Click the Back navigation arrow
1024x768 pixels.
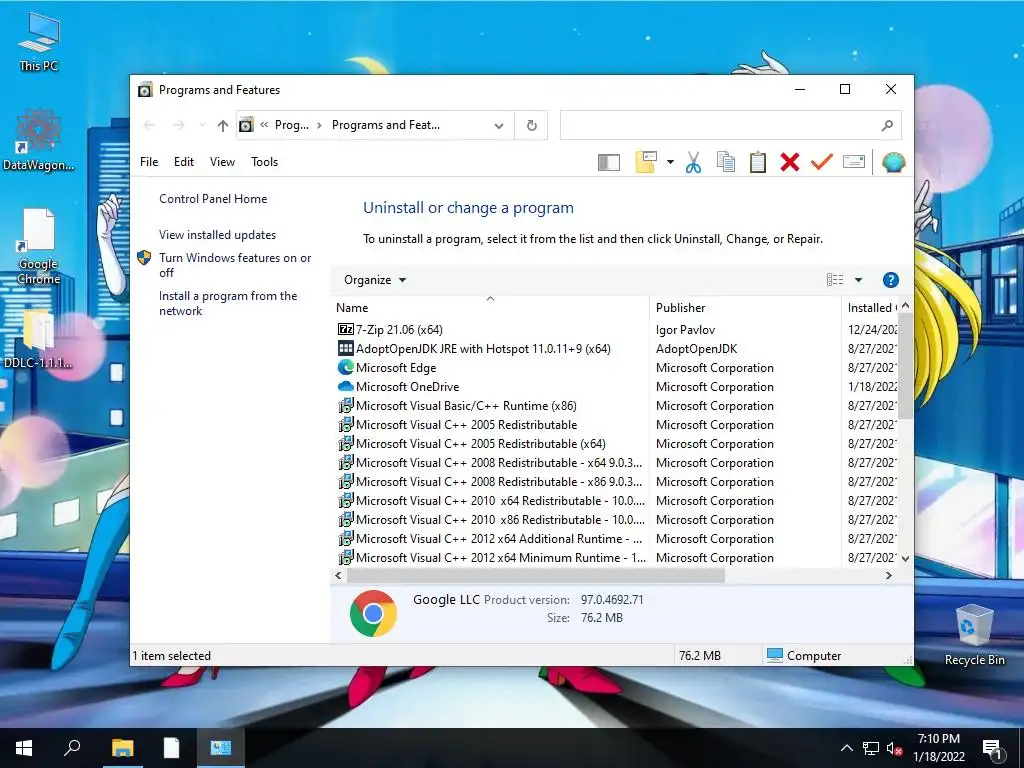click(150, 125)
